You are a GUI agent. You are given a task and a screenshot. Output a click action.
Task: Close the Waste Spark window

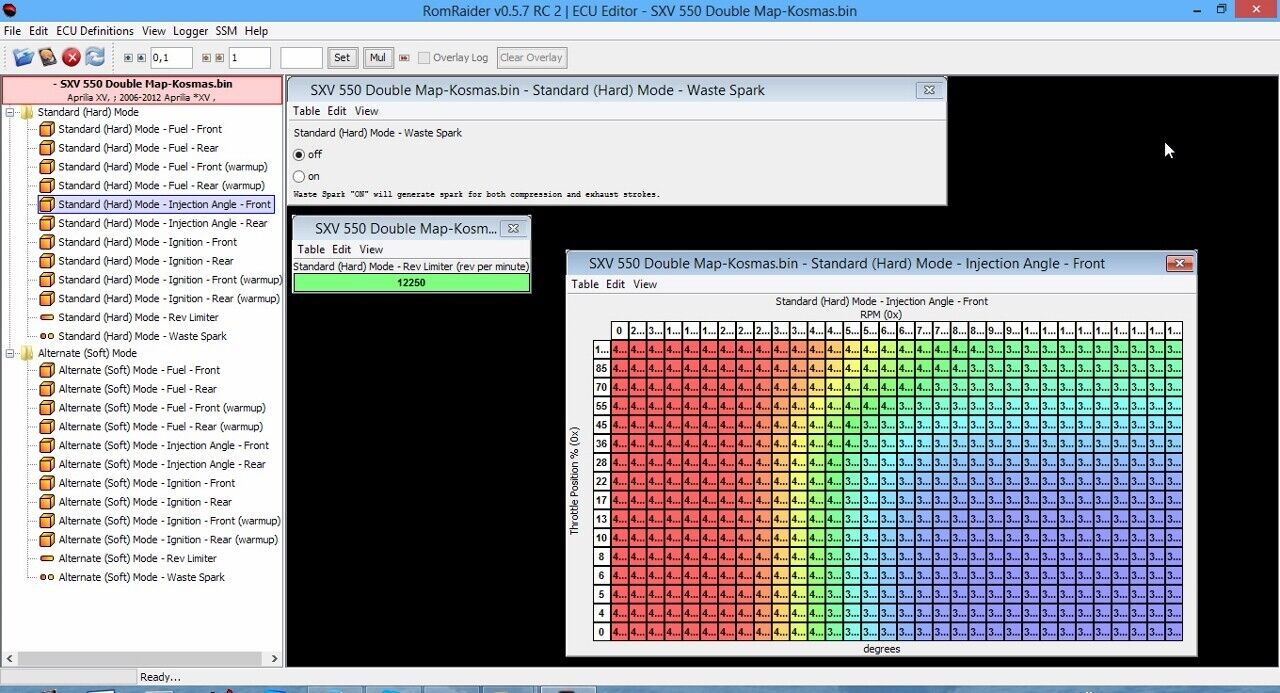929,90
